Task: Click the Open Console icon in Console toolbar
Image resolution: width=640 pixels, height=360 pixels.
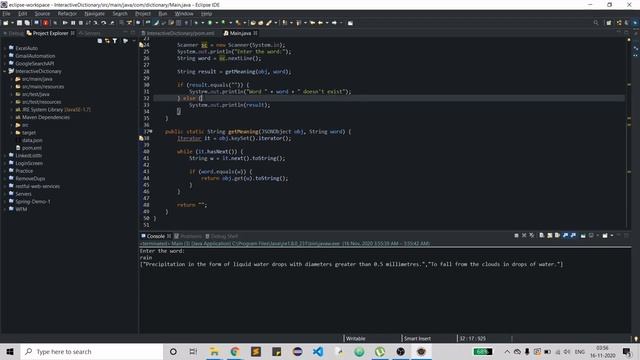Action: [x=605, y=236]
